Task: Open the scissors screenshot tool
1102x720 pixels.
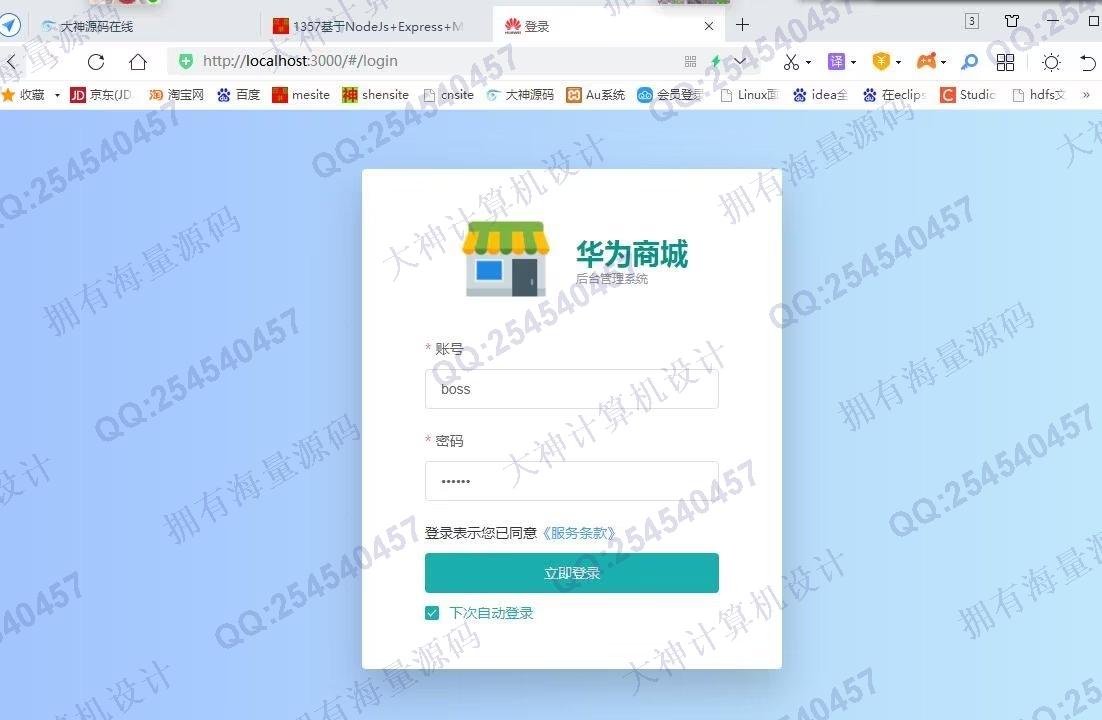Action: click(x=791, y=62)
